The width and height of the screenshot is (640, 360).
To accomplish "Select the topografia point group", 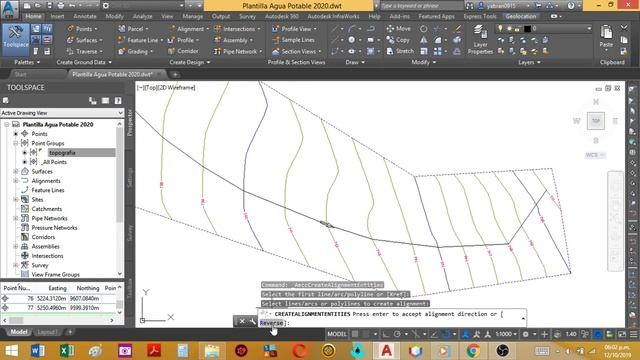I will coord(62,153).
